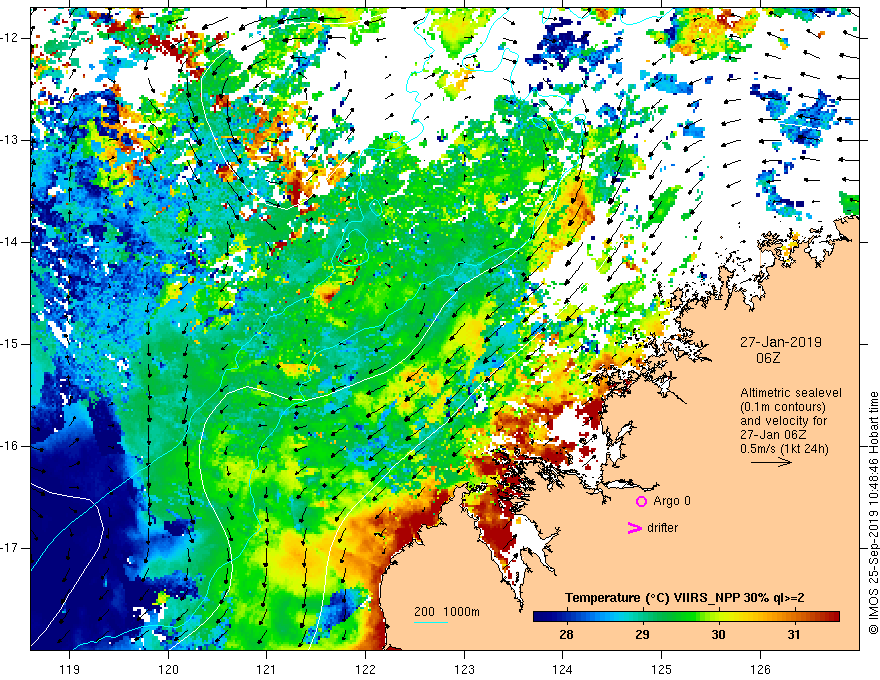This screenshot has height=680, width=880.
Task: Click the '(0.1m contours)' caption line
Action: 783,407
